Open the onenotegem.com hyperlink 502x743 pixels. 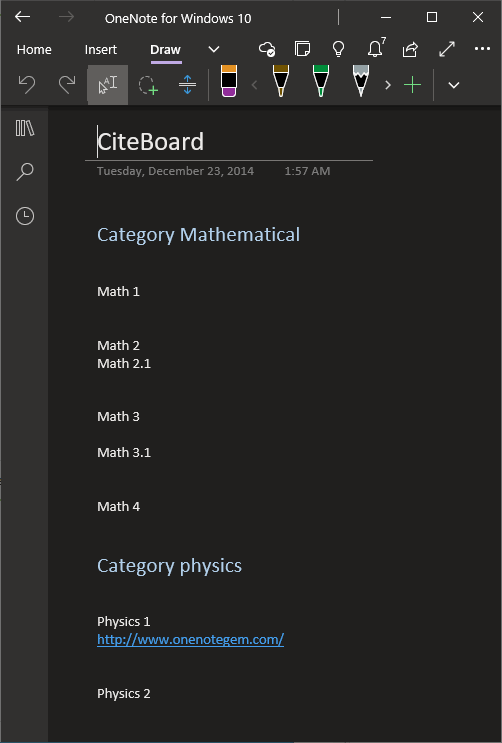point(191,639)
